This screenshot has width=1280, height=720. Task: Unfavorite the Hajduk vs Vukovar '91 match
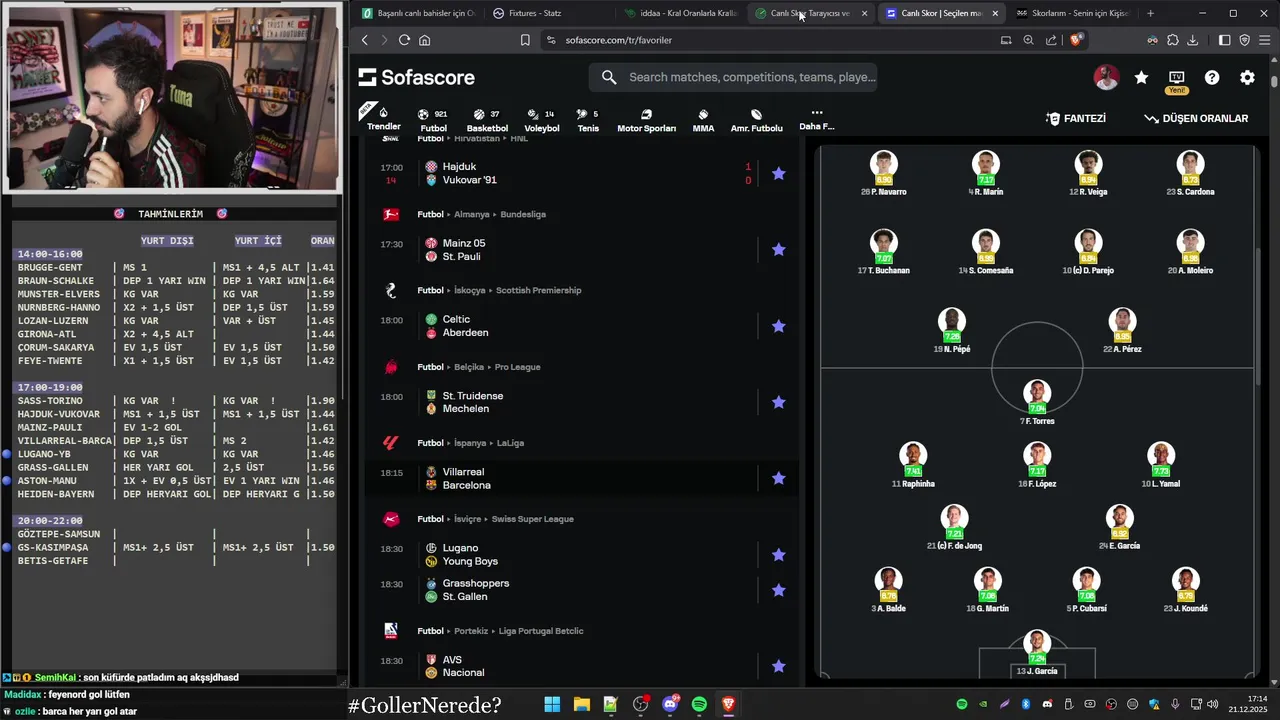point(779,173)
